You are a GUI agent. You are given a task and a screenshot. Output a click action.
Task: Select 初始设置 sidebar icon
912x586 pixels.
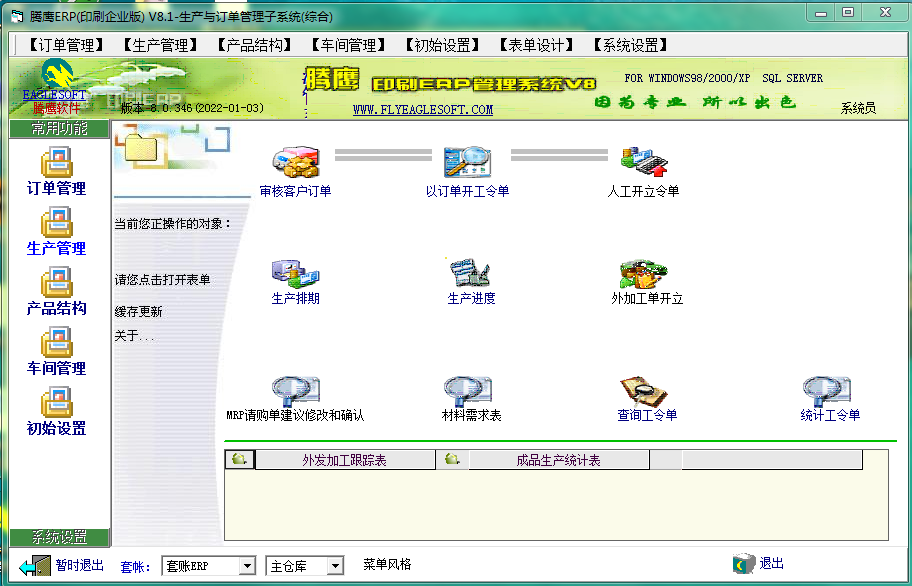pyautogui.click(x=56, y=402)
